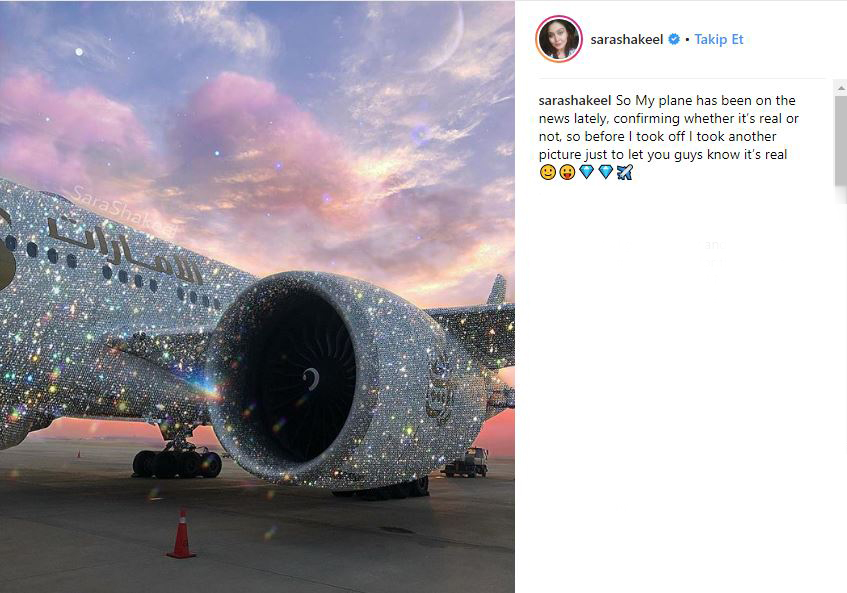Click the SaraShakeel watermark on photo
The height and width of the screenshot is (593, 847).
[x=124, y=212]
